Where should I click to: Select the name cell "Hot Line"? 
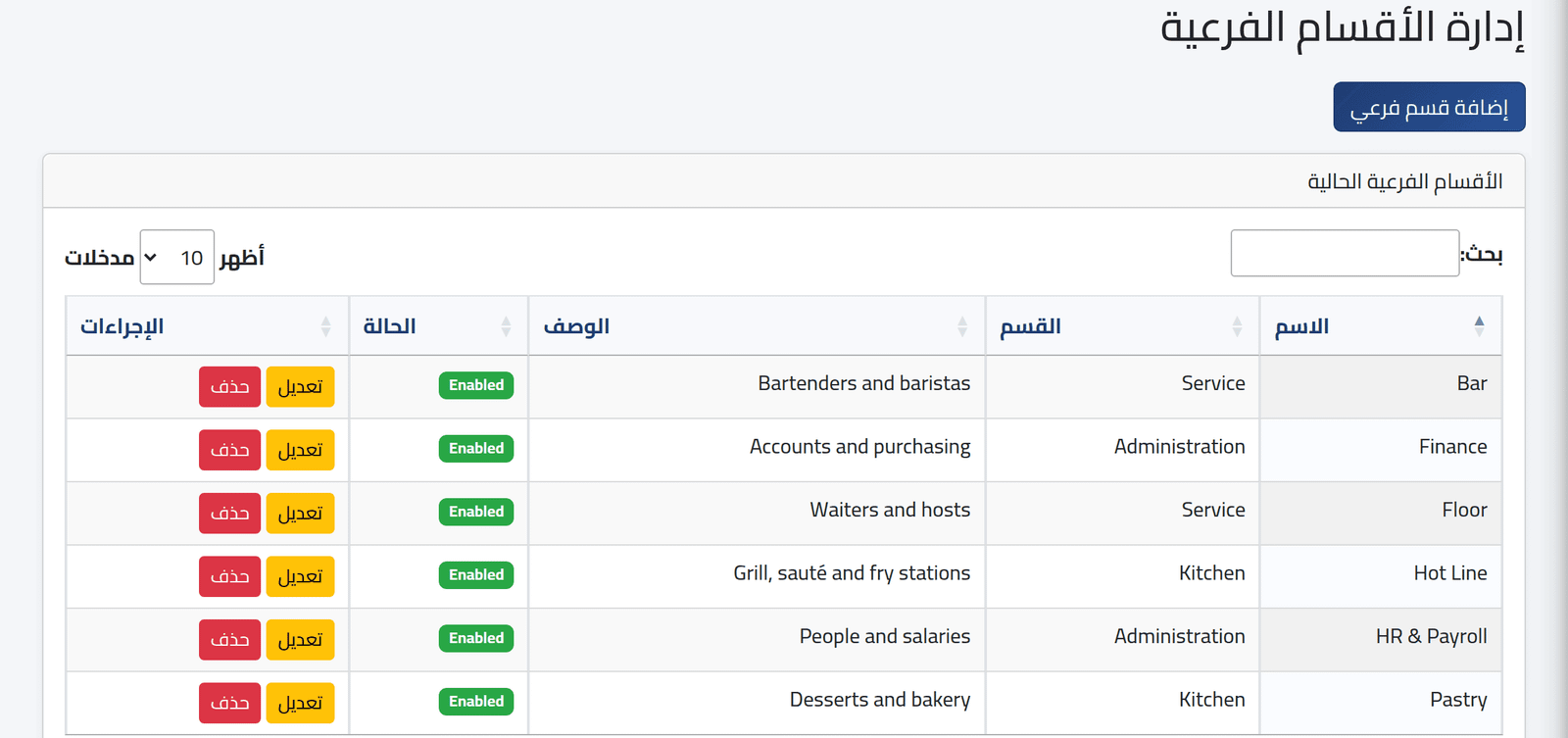[1381, 576]
